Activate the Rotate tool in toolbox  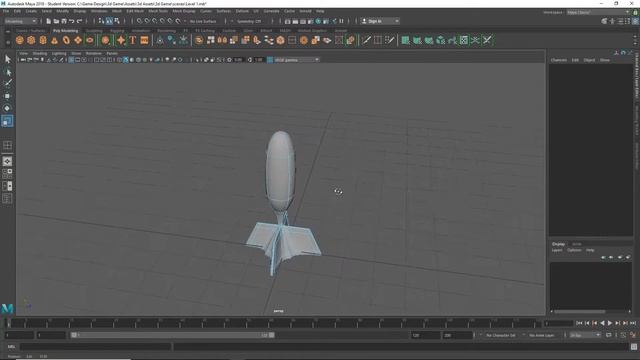[x=7, y=108]
